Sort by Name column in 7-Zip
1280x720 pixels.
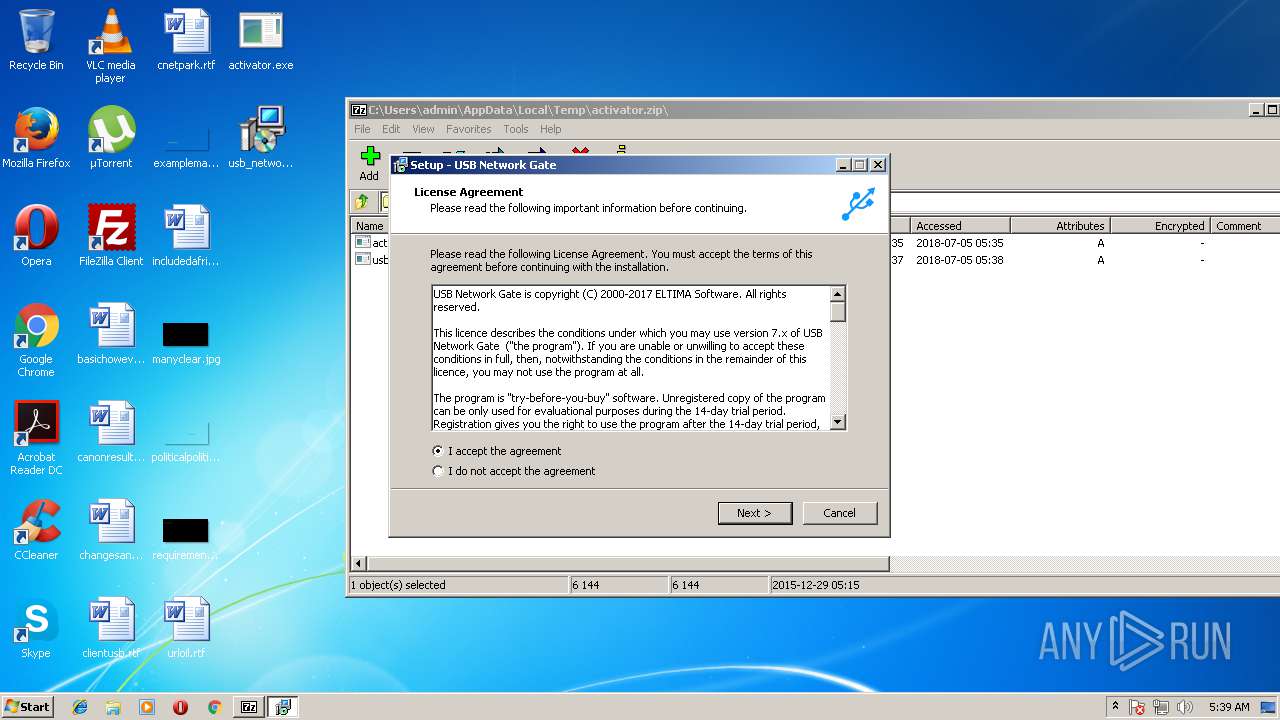(x=371, y=226)
